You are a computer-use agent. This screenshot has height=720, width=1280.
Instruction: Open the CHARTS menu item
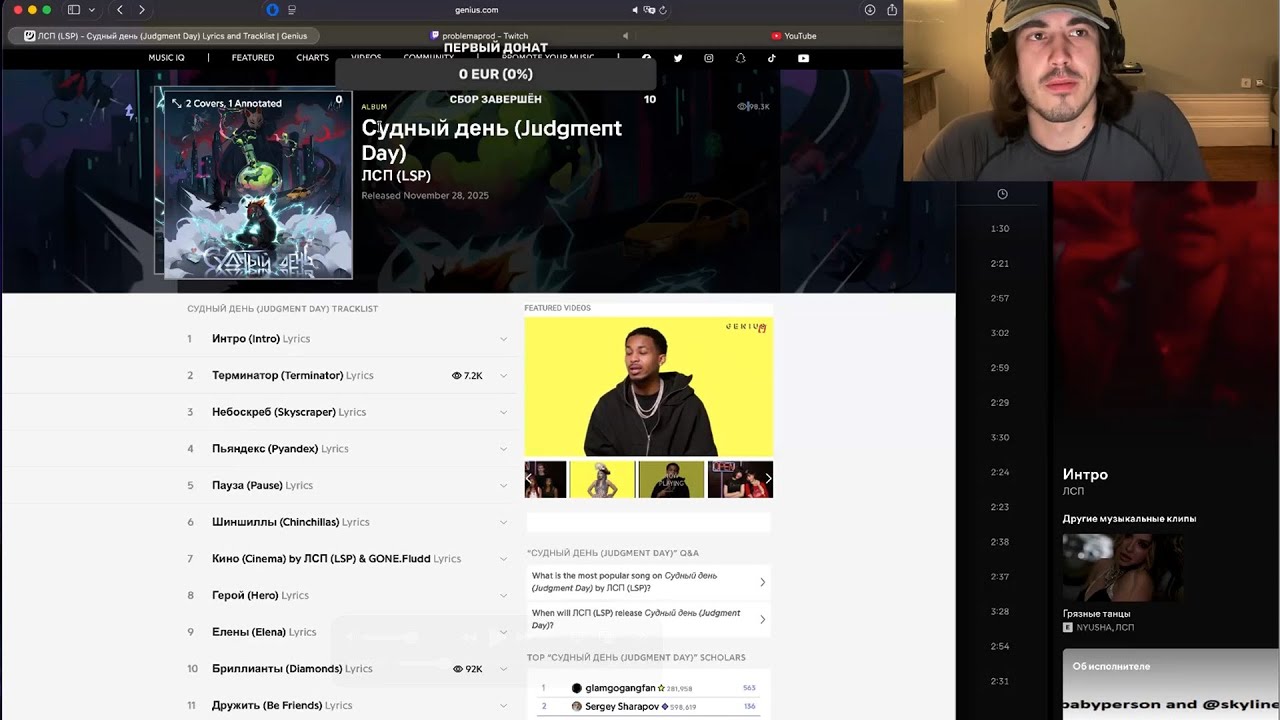point(312,58)
